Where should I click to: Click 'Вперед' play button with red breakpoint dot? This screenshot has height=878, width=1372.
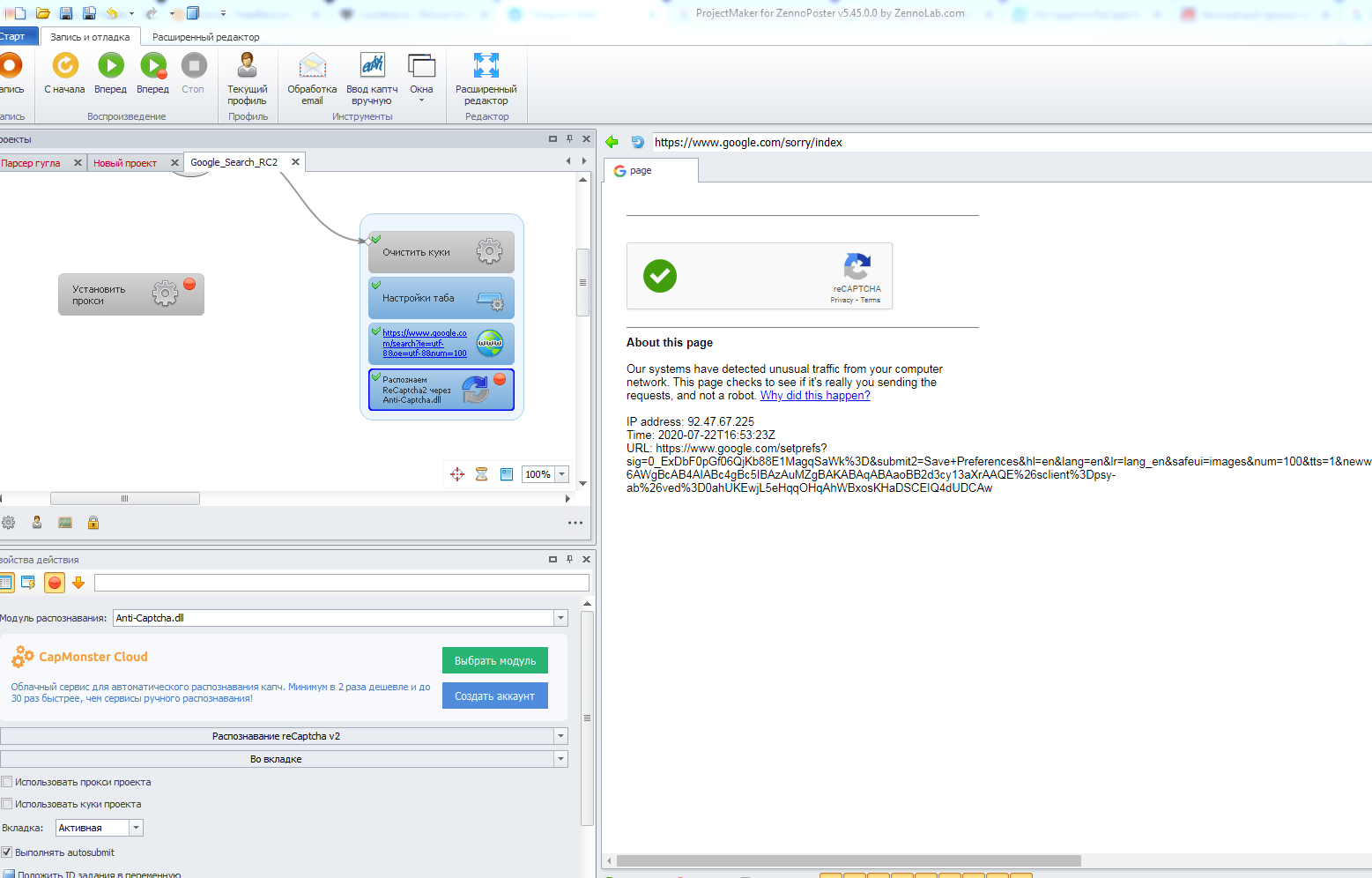[x=153, y=65]
